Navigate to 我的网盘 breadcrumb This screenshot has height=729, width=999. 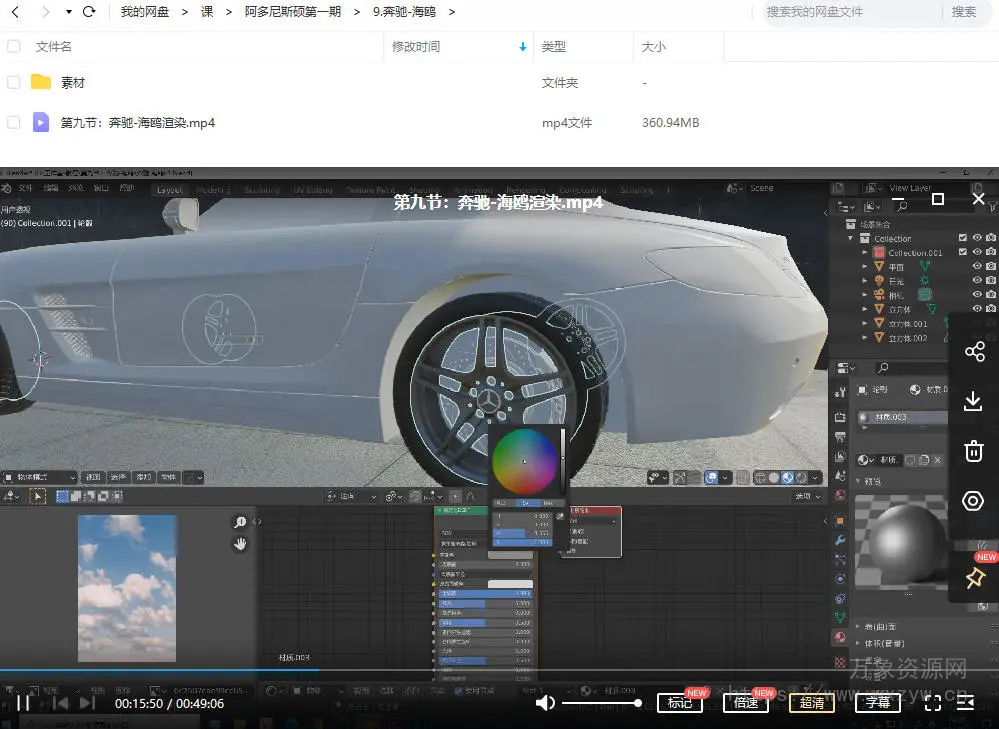pyautogui.click(x=145, y=12)
